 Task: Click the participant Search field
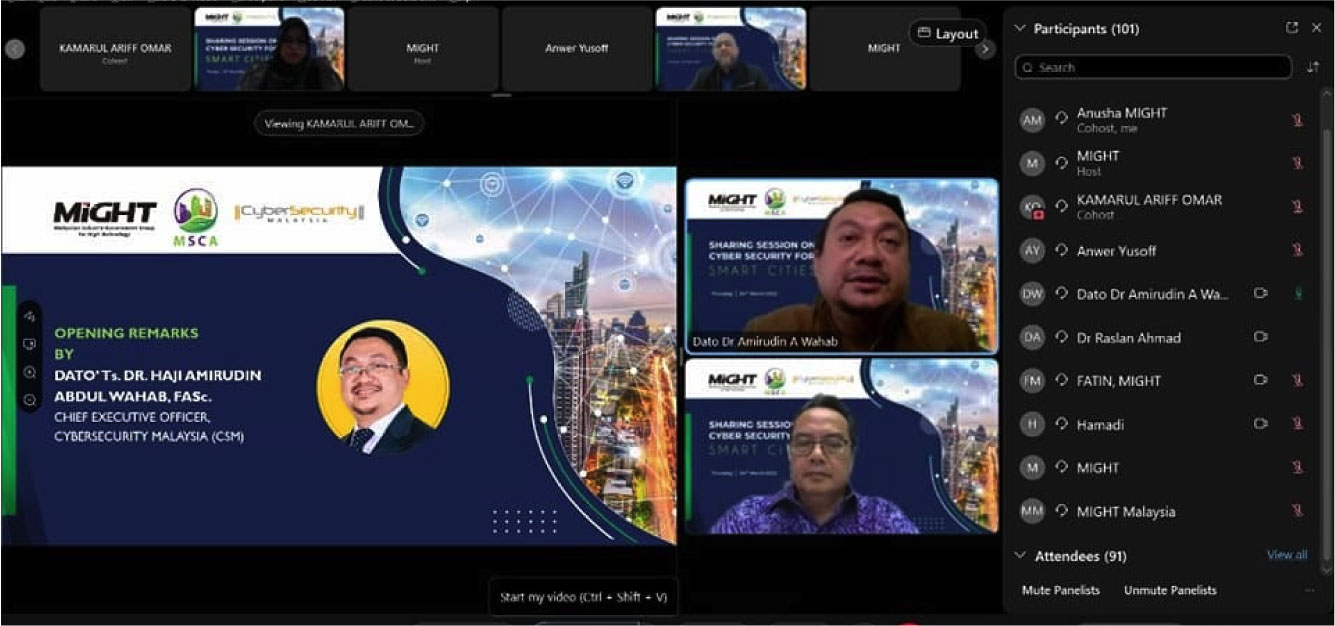[1153, 68]
